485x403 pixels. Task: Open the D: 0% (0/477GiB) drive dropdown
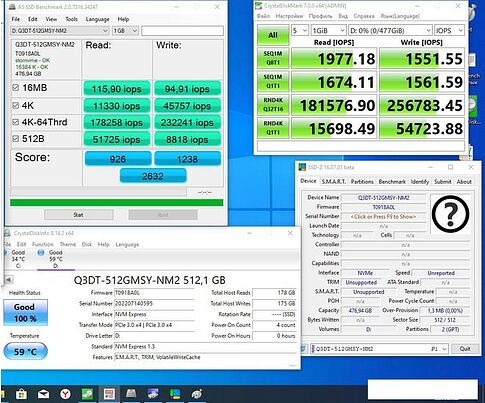click(x=390, y=31)
